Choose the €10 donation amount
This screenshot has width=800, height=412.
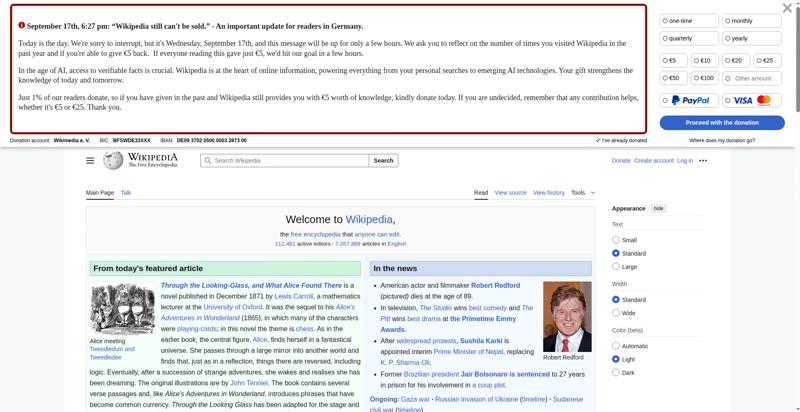705,60
